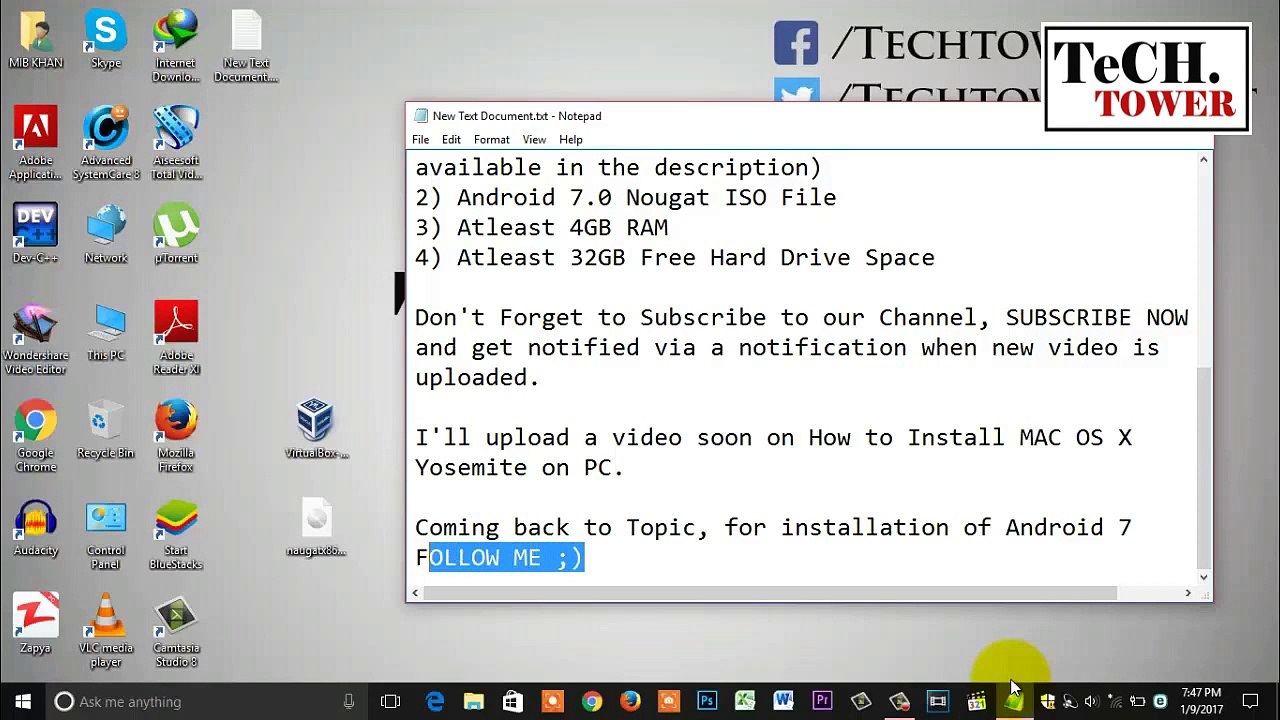Open the Windows Store taskbar icon

tap(512, 702)
